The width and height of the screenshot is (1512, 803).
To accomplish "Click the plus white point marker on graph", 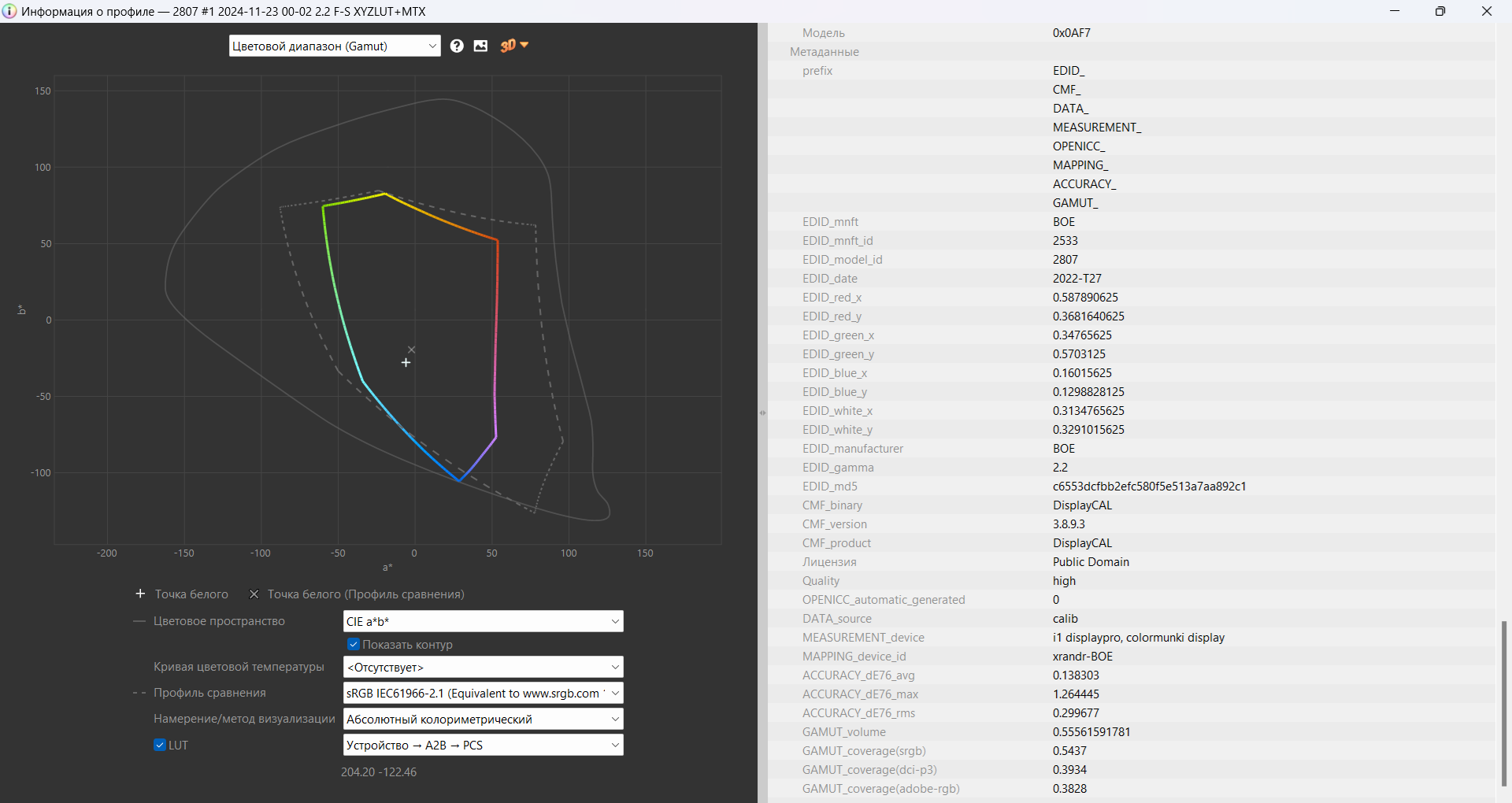I will pos(406,363).
